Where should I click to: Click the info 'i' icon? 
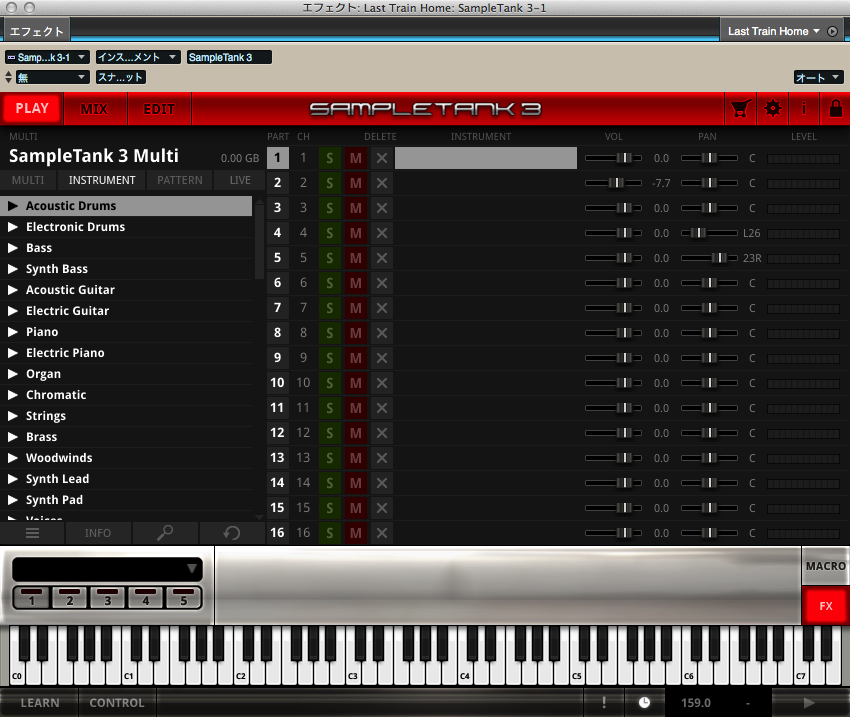pyautogui.click(x=803, y=109)
